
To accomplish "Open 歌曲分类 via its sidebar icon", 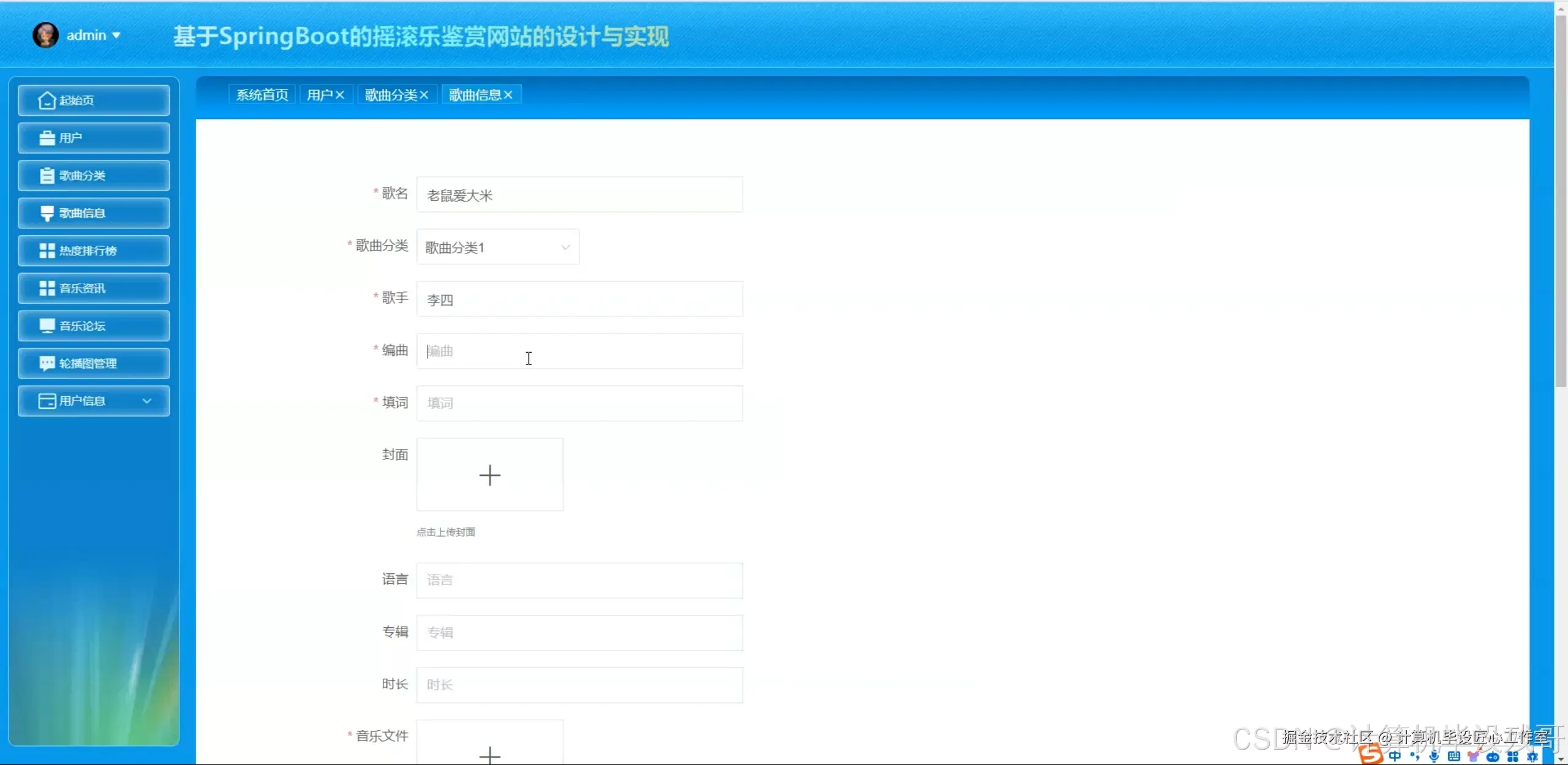I will pyautogui.click(x=48, y=175).
